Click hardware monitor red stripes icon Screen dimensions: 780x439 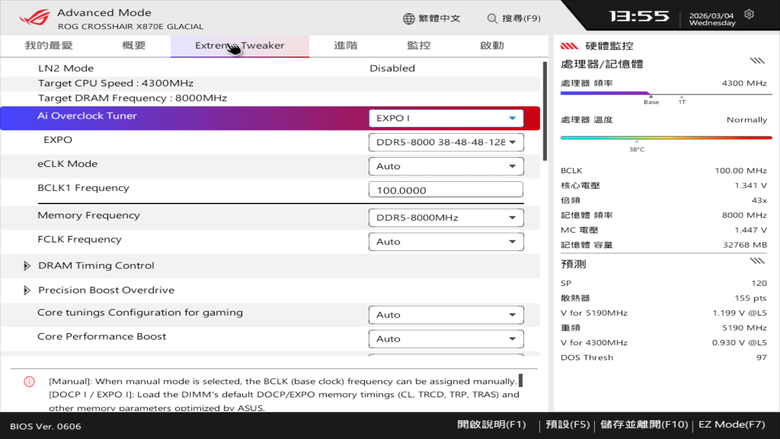click(x=569, y=46)
